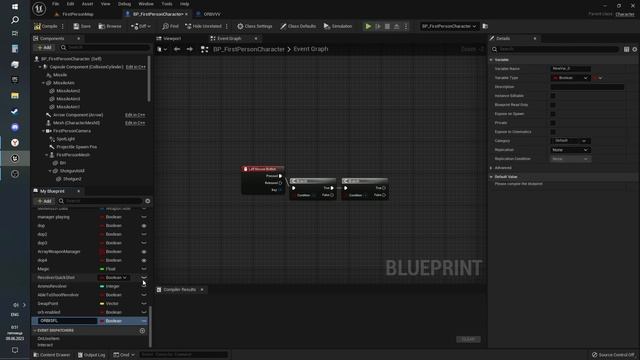
Task: Click Vector type color pill of SwapPoint
Action: click(102, 304)
